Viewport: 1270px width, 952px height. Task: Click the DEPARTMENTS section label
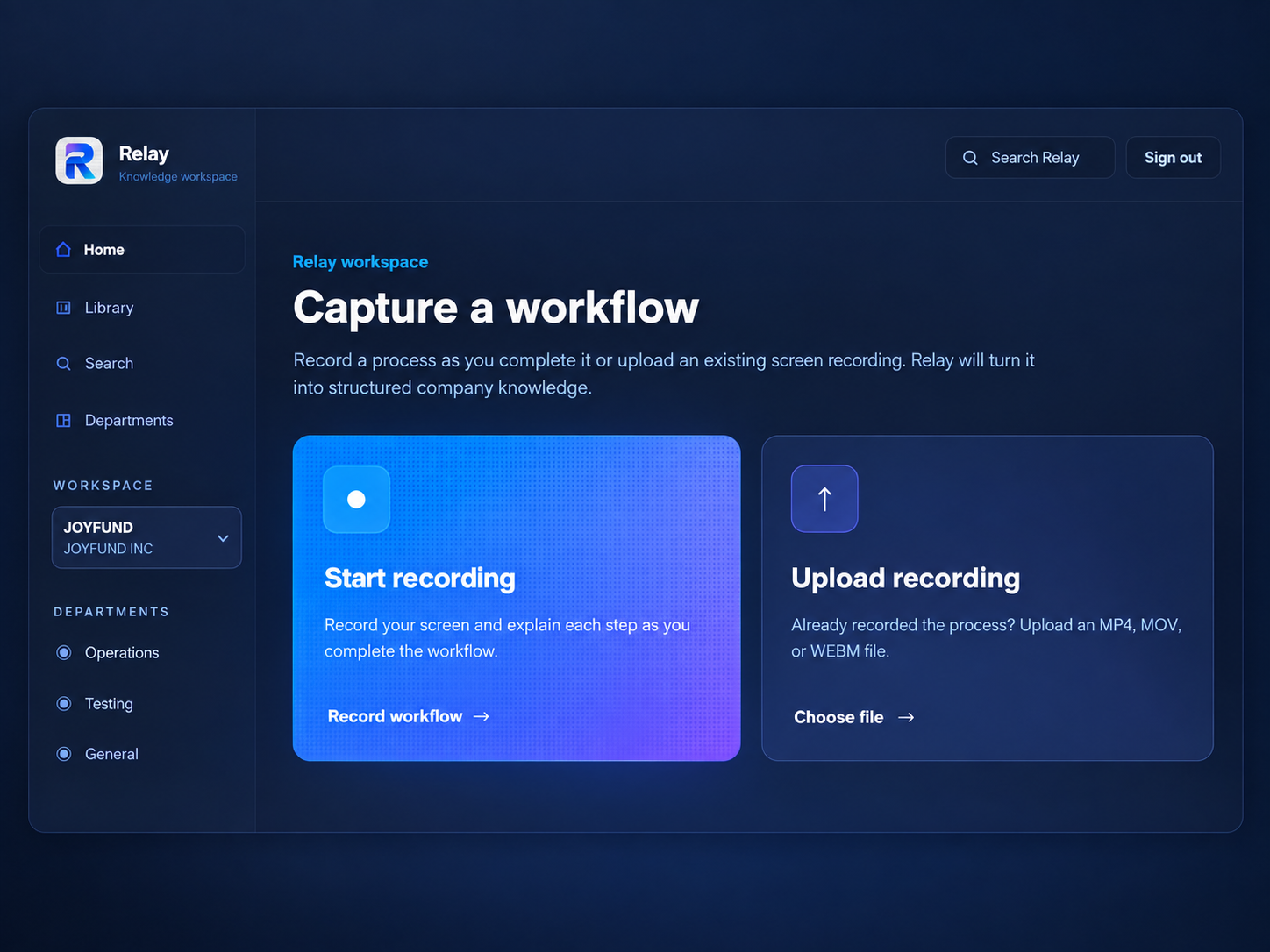(111, 612)
